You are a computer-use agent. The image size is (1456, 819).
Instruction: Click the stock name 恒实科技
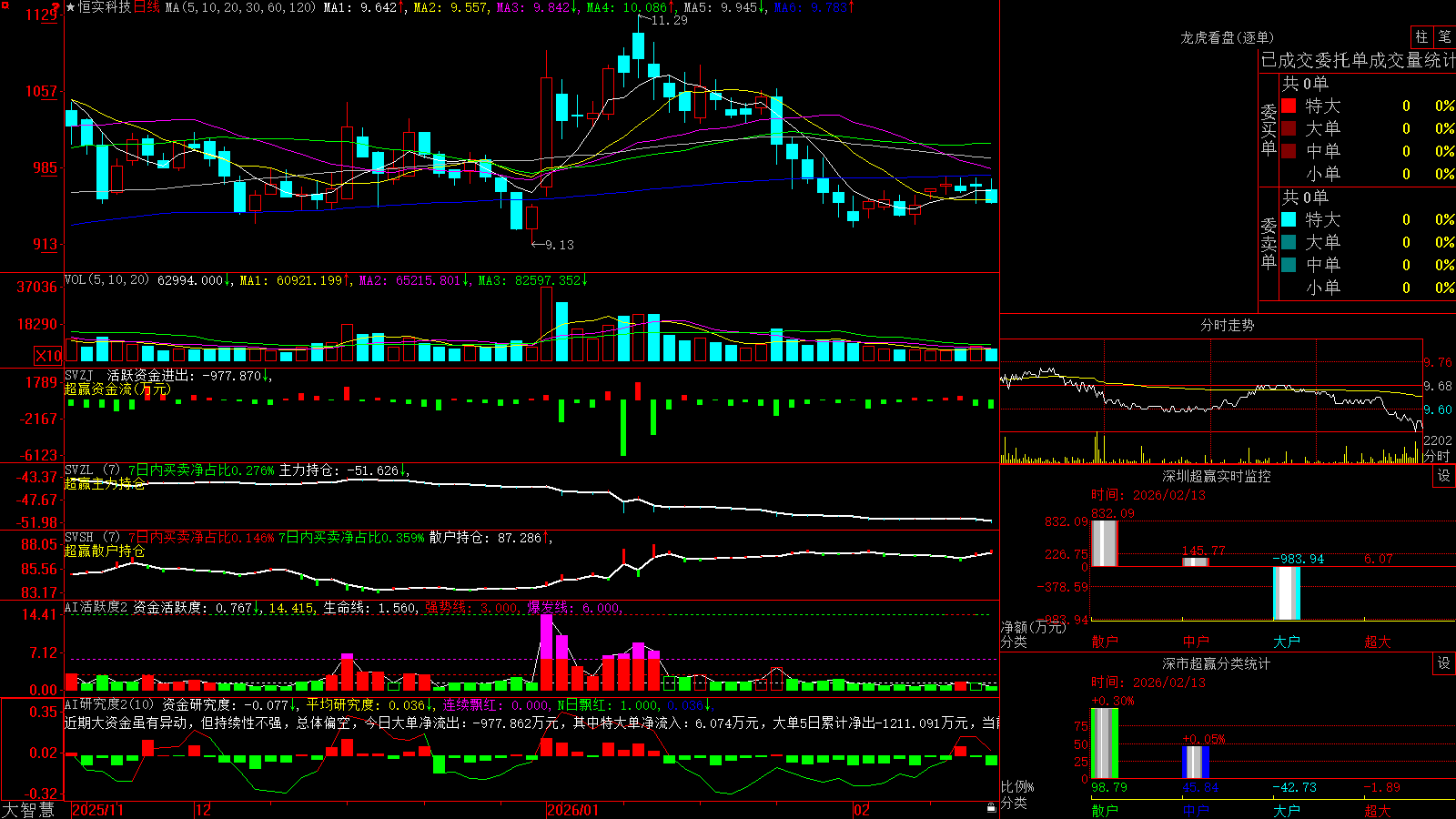[x=105, y=7]
